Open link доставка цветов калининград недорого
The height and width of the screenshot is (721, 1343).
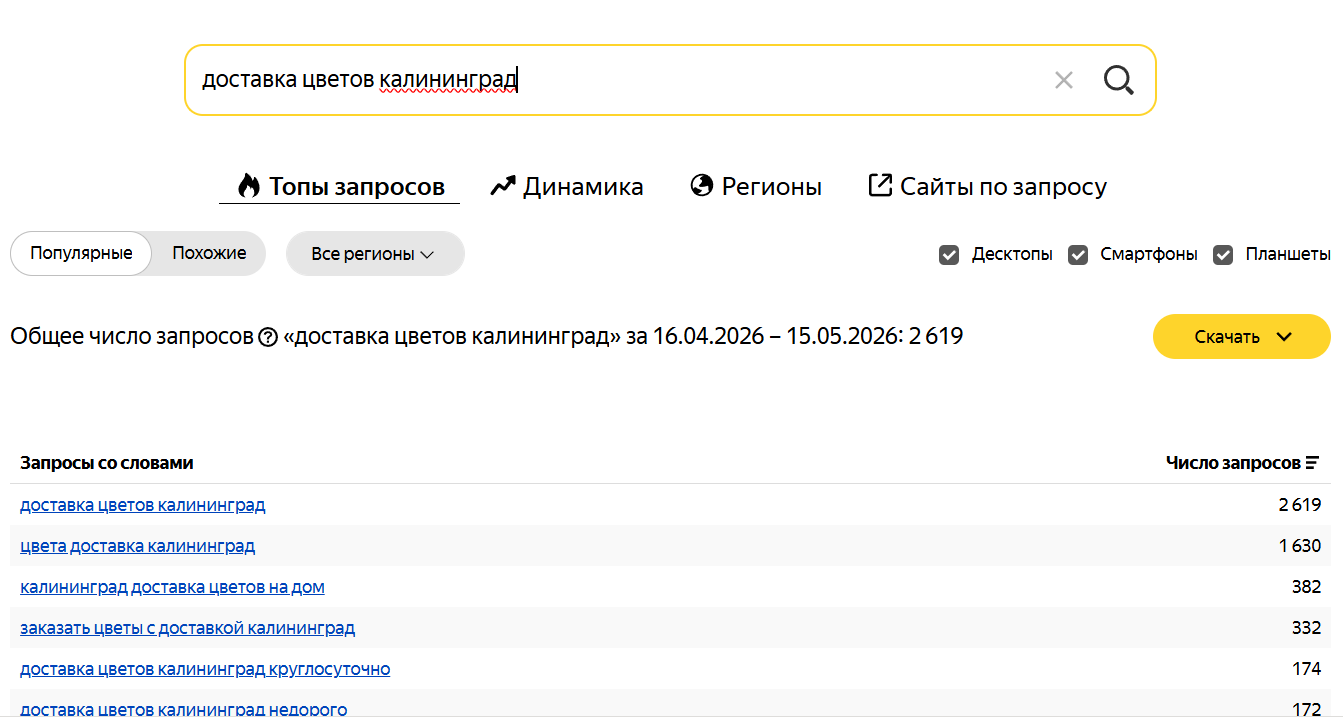coord(184,709)
